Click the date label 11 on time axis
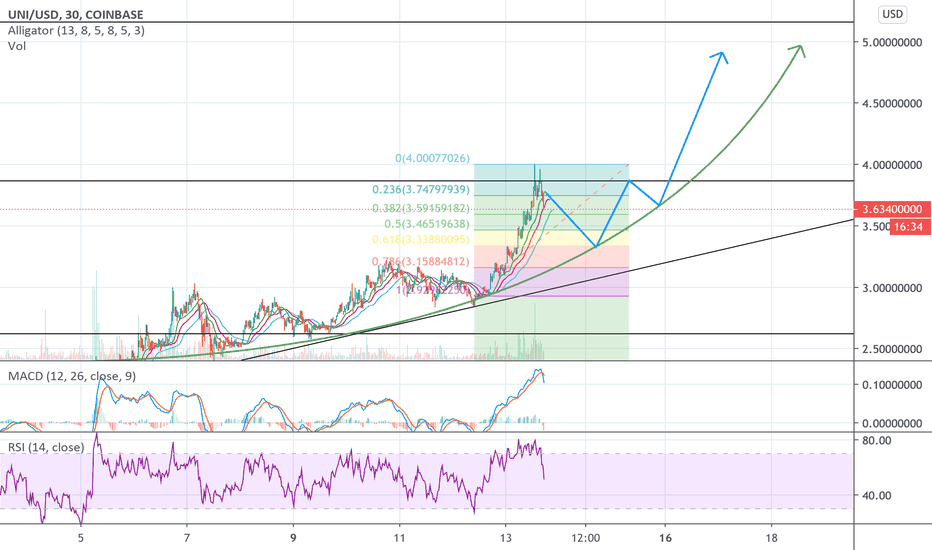 pyautogui.click(x=399, y=538)
